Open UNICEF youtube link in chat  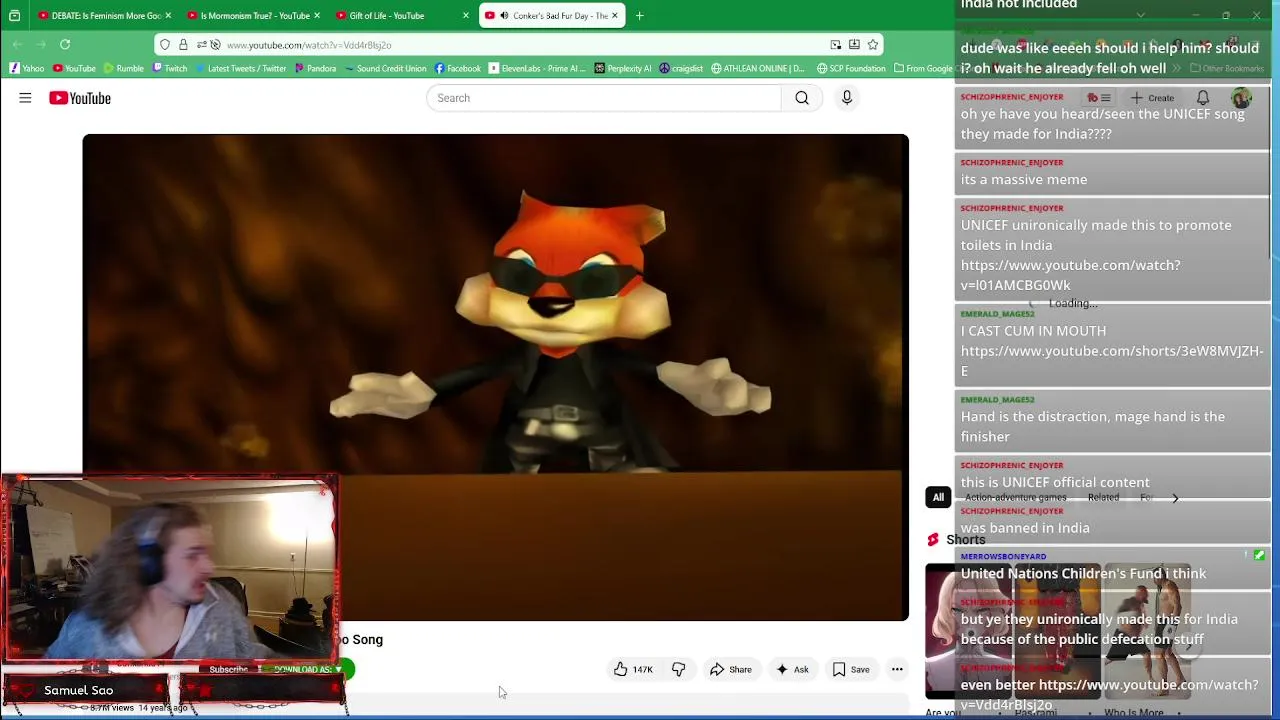click(x=1070, y=275)
